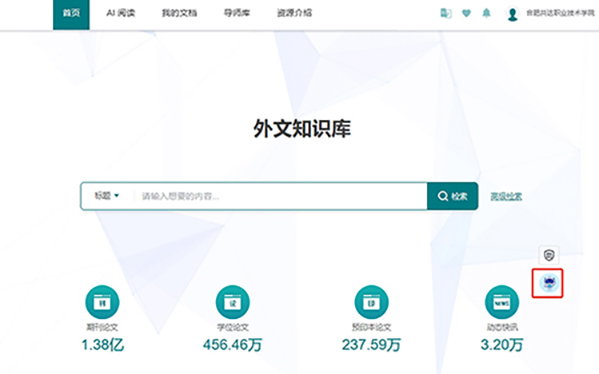Viewport: 599px width, 374px height.
Task: Open the 资源介绍 tab
Action: pyautogui.click(x=294, y=13)
